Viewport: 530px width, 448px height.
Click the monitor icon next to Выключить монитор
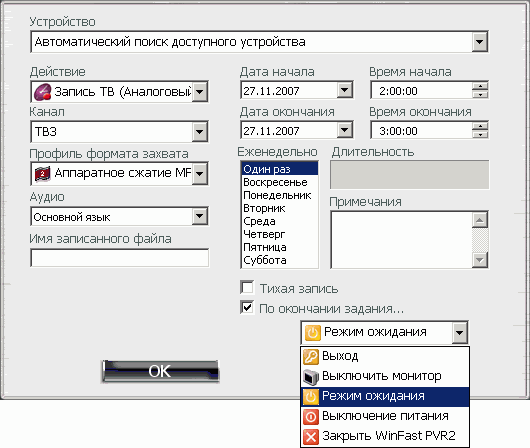click(311, 376)
